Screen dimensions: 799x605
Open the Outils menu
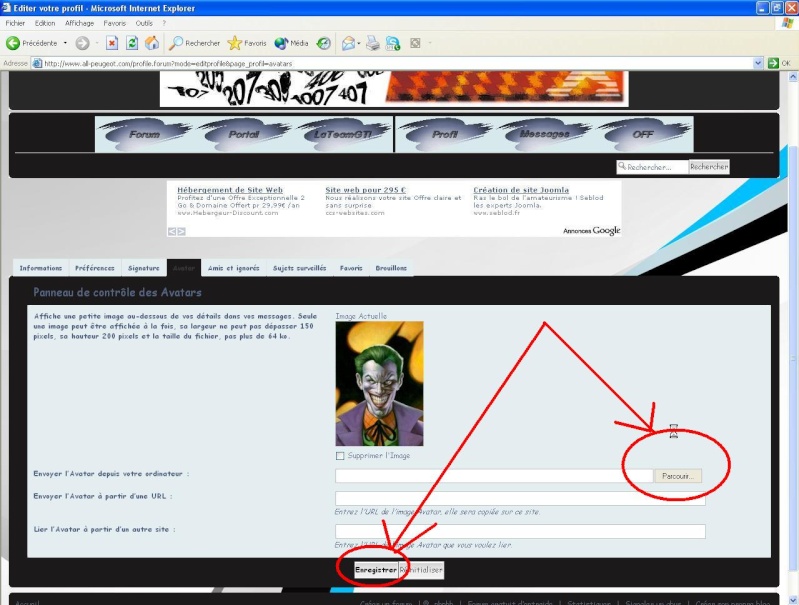pos(144,23)
